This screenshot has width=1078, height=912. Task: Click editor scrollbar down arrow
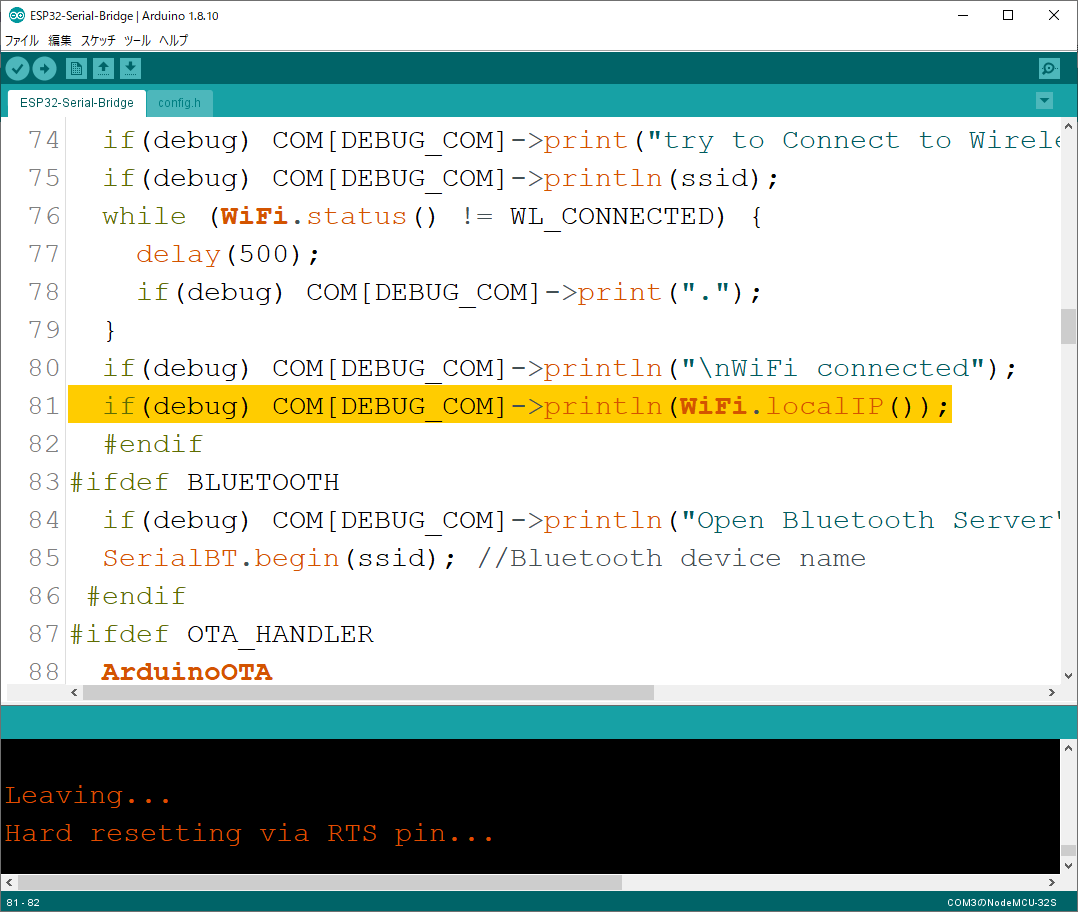[x=1068, y=676]
